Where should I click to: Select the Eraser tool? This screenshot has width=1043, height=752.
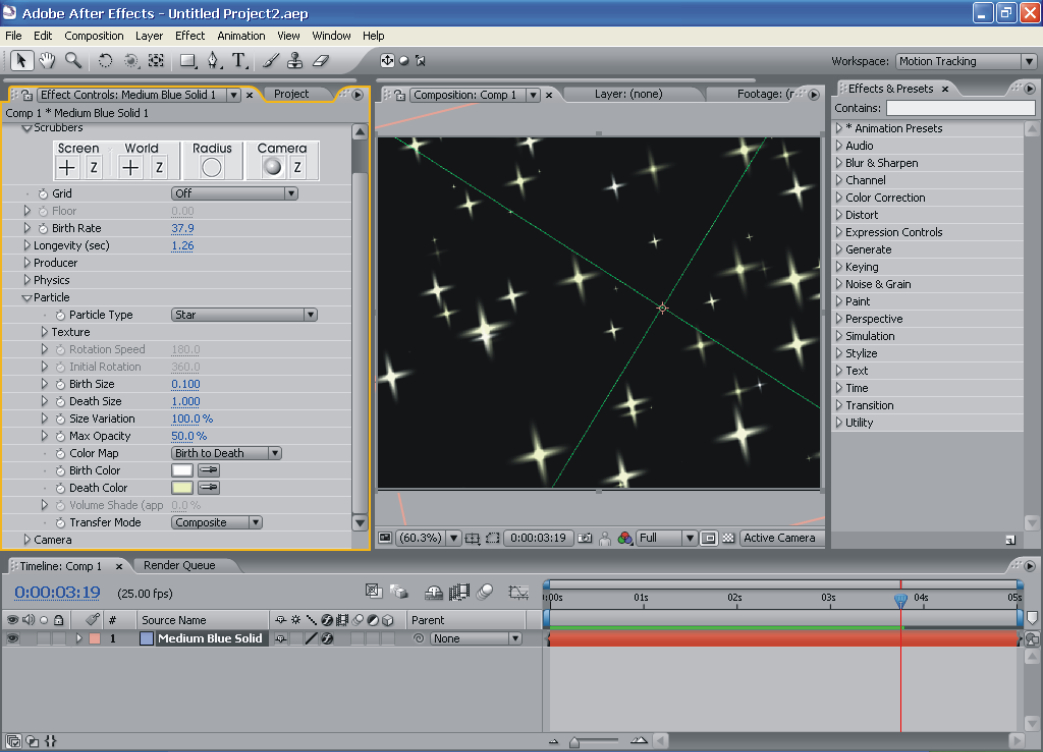point(320,61)
